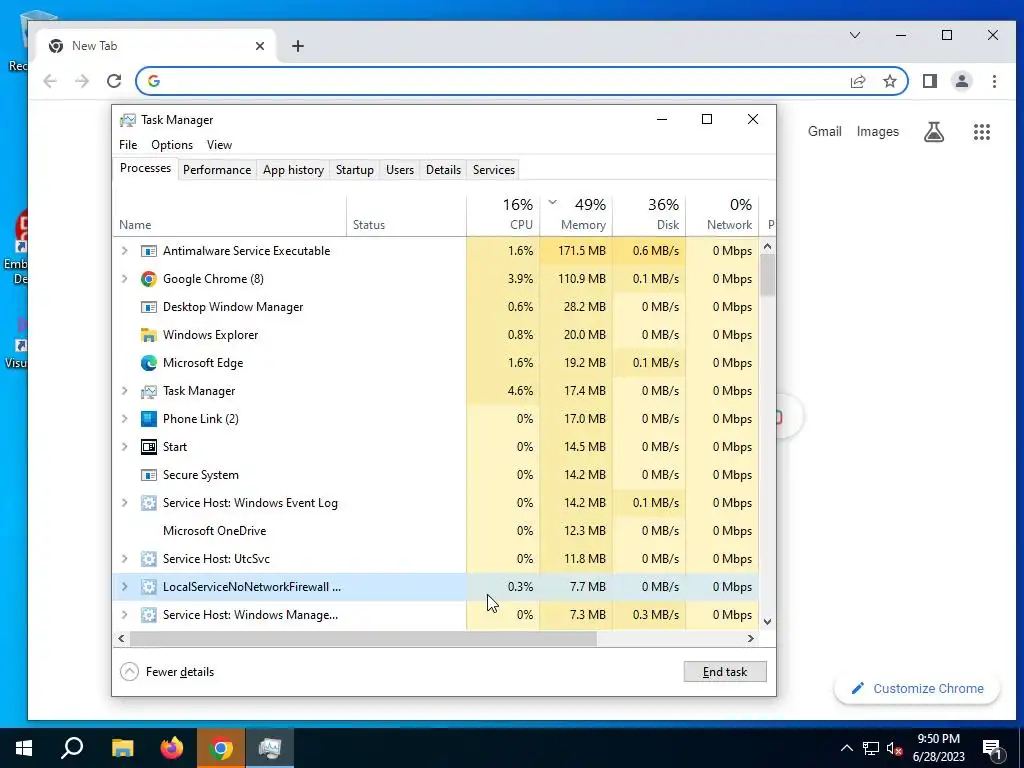
Task: Expand Service Host: UtcSvc row
Action: click(124, 559)
